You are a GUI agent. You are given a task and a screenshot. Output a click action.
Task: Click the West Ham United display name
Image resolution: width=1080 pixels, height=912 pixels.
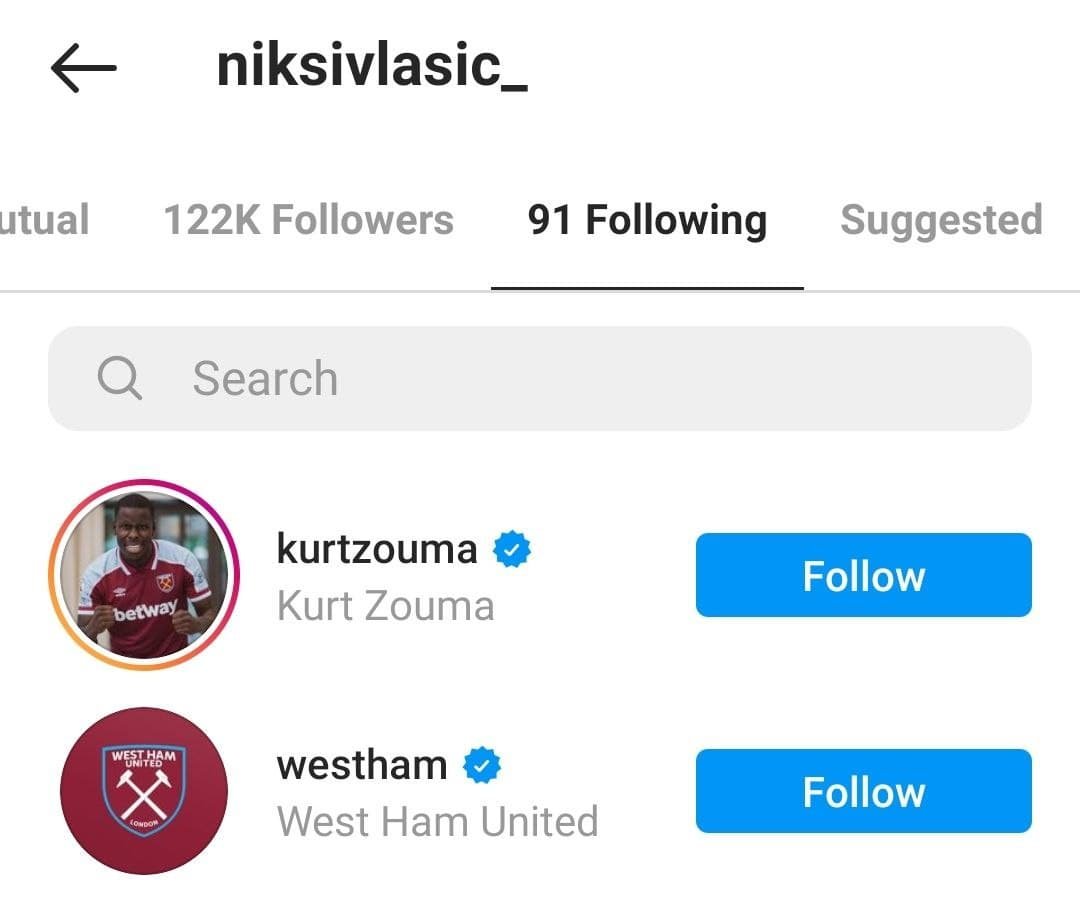(437, 822)
